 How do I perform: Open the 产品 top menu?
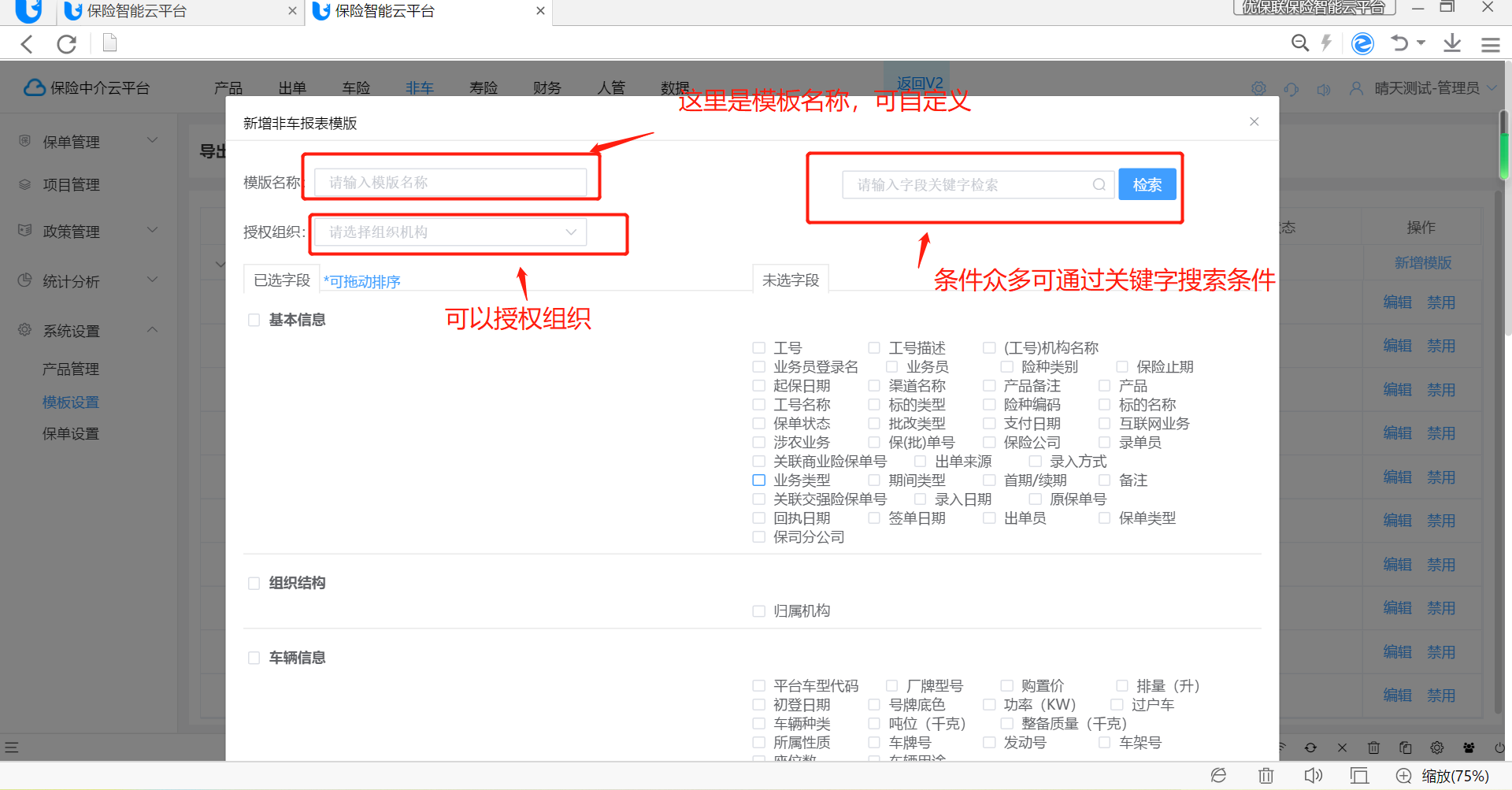[228, 88]
